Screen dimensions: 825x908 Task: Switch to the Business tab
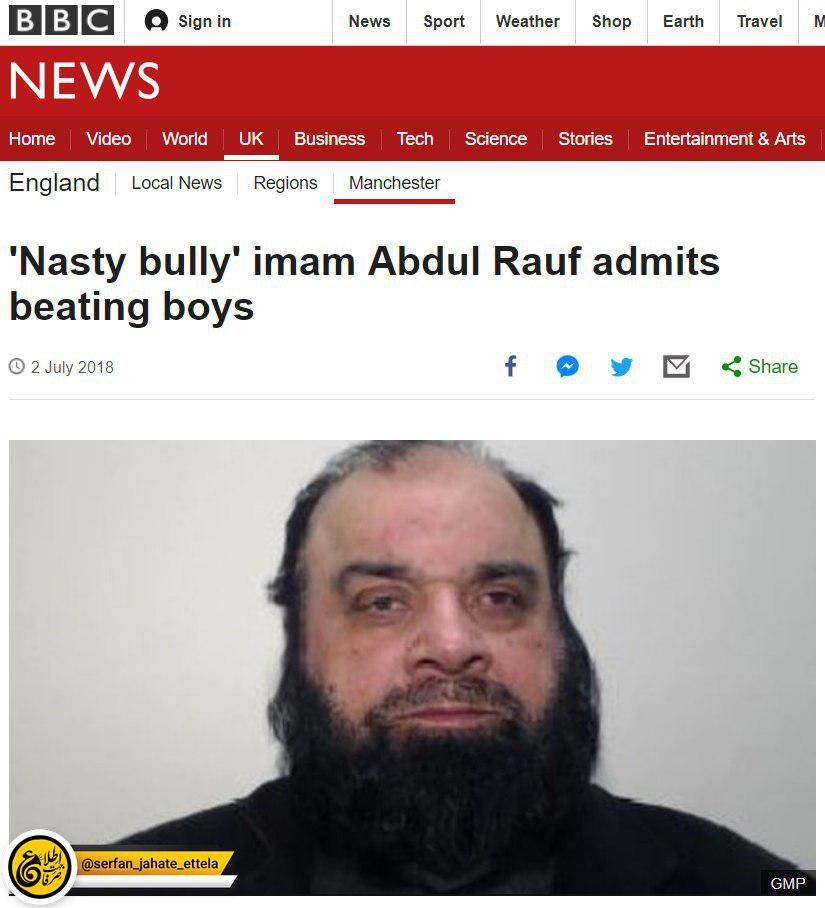pos(329,139)
